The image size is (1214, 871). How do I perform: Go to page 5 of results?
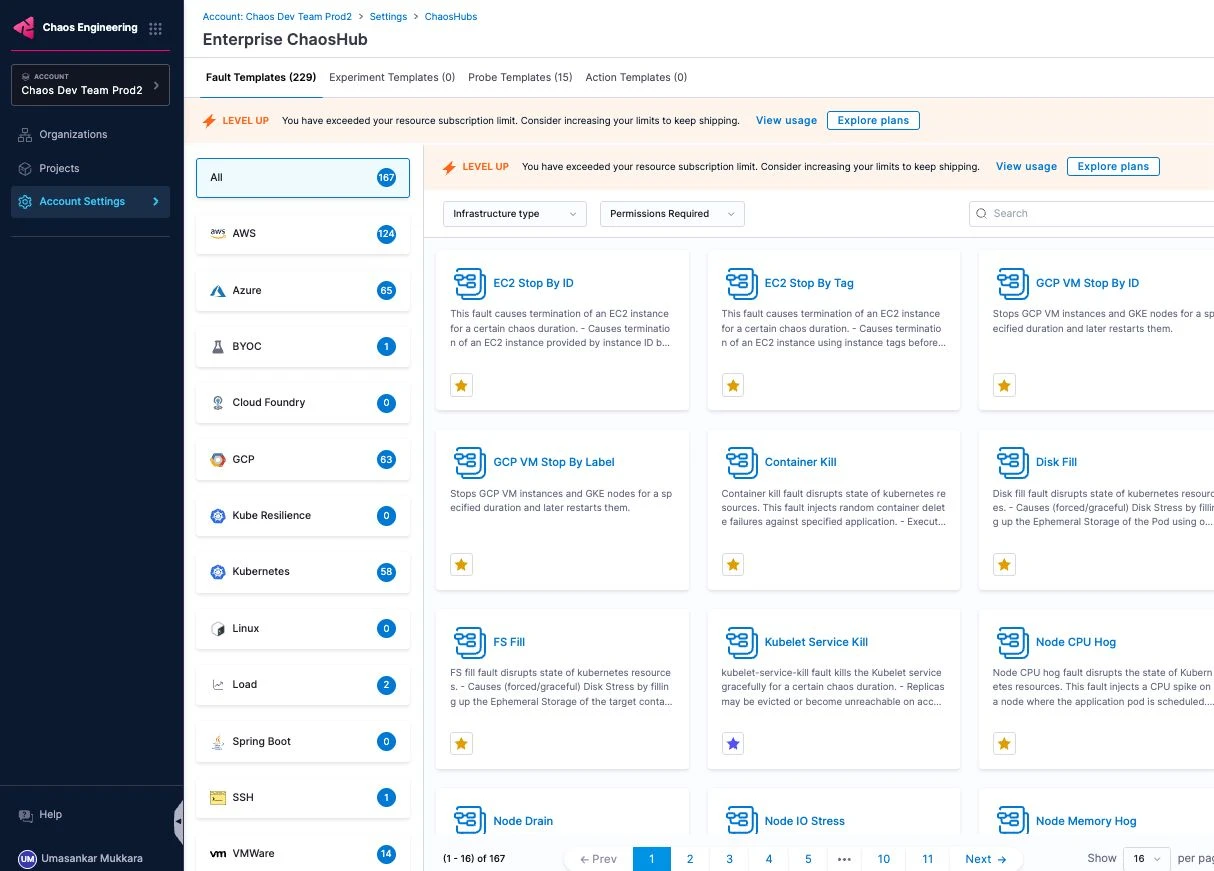click(x=808, y=858)
